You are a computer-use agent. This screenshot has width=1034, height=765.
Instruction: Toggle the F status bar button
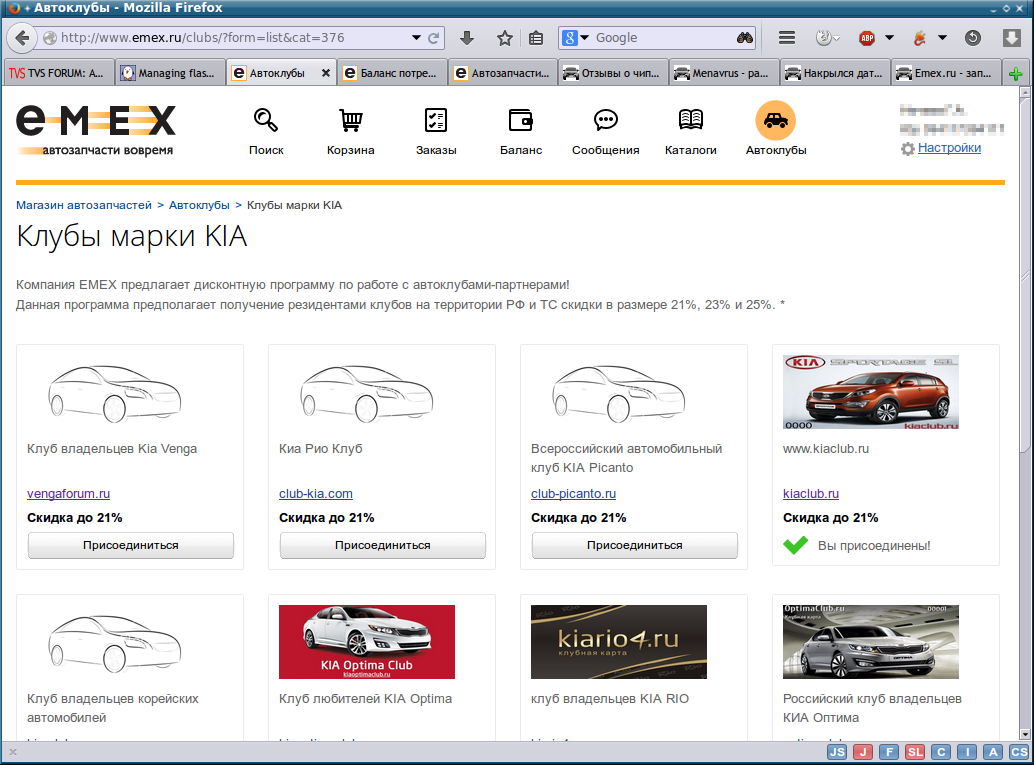(x=889, y=752)
